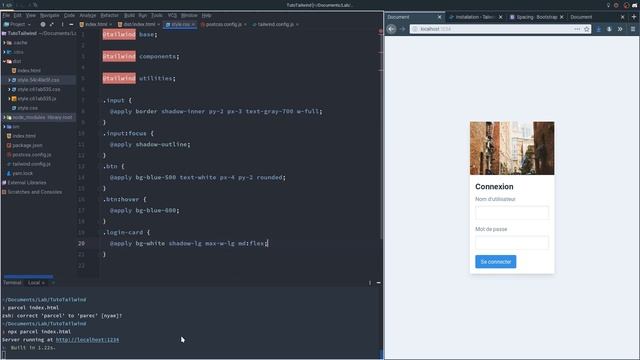Click 'Connexion' heading in the browser page
640x360 pixels.
click(x=494, y=187)
